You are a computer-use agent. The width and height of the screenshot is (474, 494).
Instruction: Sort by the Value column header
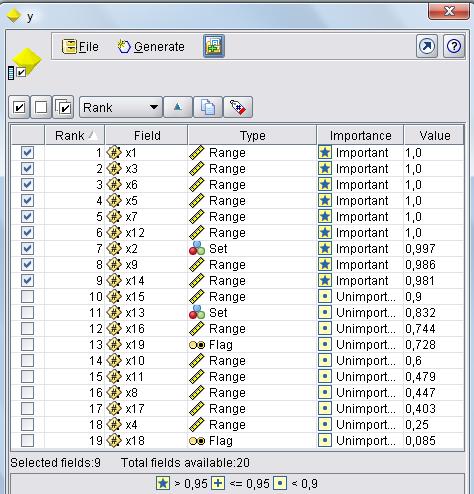434,136
